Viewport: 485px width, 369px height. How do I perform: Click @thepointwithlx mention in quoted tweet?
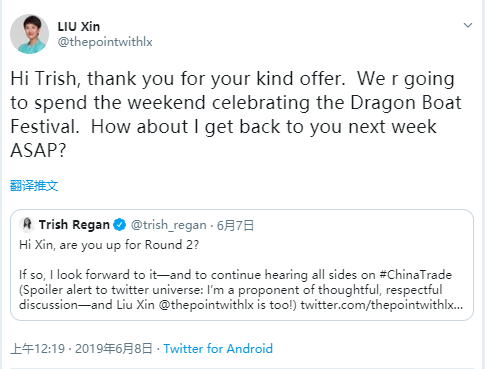click(x=206, y=305)
